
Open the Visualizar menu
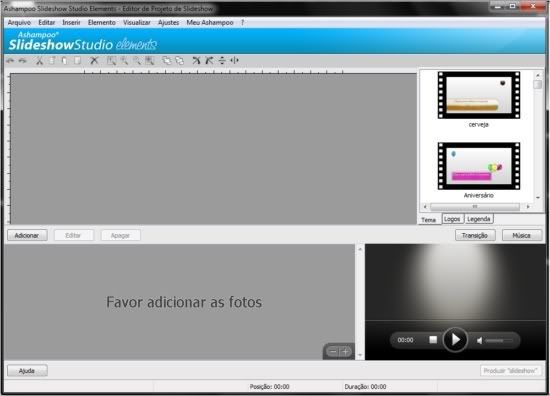(x=137, y=22)
